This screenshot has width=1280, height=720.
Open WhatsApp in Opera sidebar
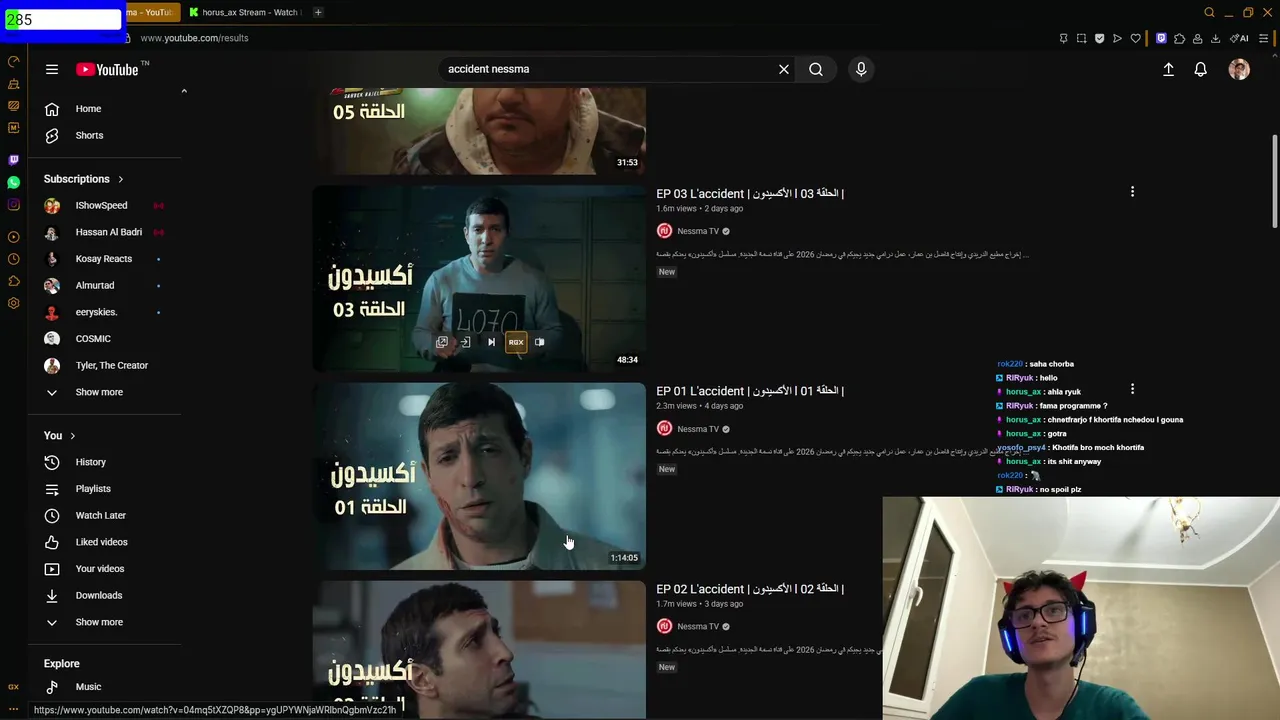tap(13, 182)
